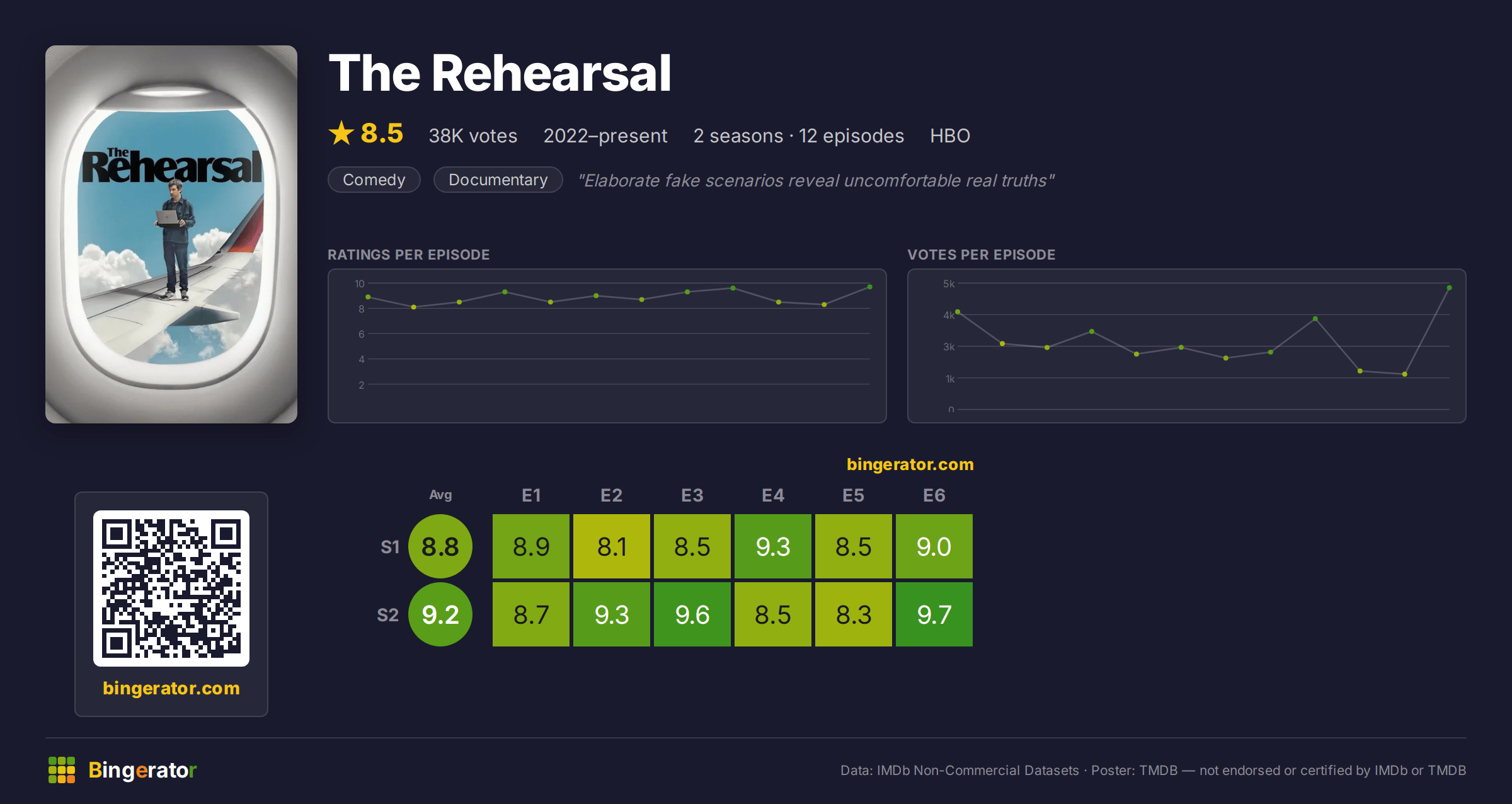The height and width of the screenshot is (804, 1512).
Task: Select S1 E4 tile rated 9.3
Action: 773,546
